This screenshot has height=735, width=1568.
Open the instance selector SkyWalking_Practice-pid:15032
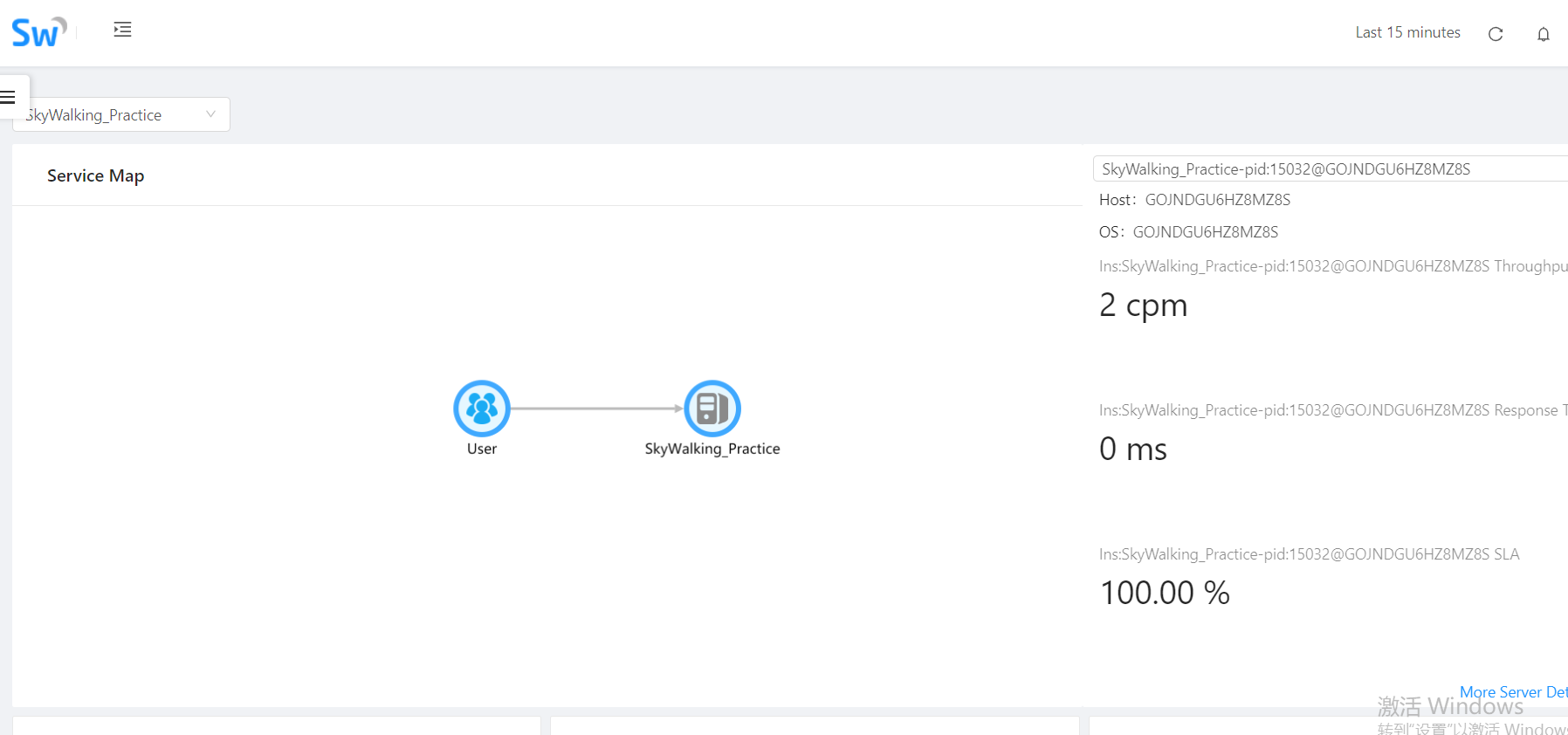[1331, 168]
